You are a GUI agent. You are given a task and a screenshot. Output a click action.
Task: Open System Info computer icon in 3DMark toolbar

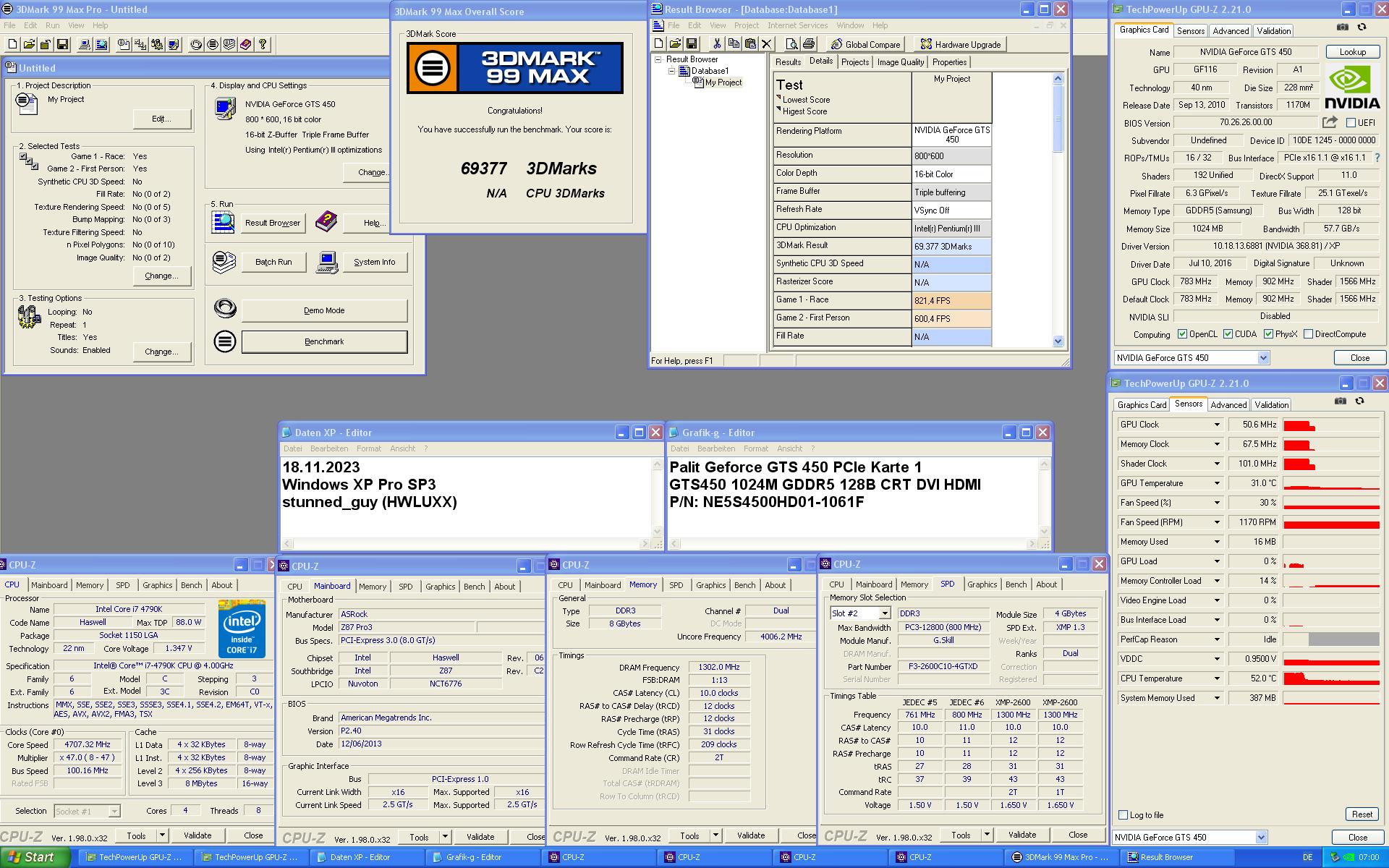(85, 45)
